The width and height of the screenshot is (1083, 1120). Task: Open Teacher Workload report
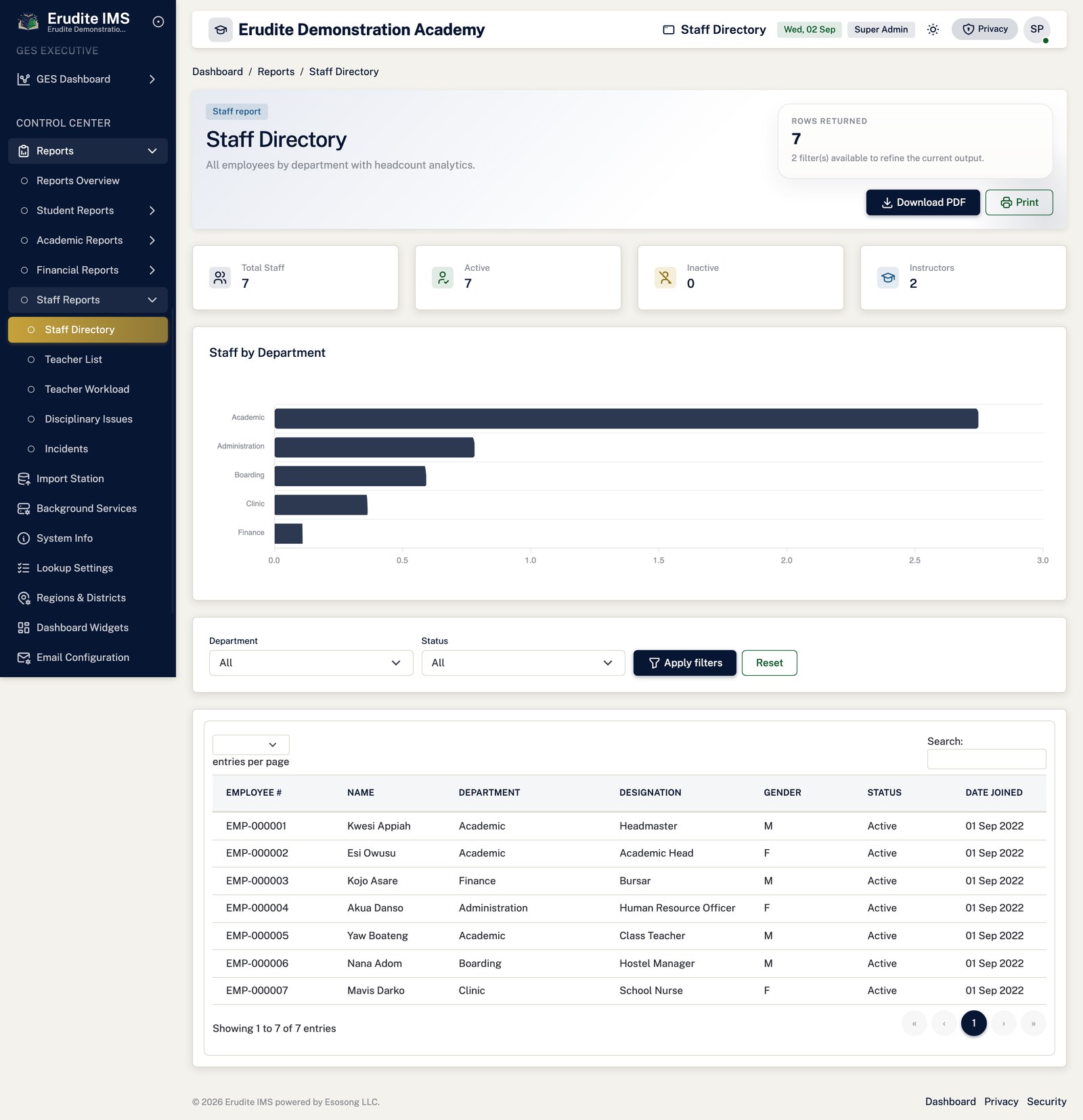click(88, 389)
